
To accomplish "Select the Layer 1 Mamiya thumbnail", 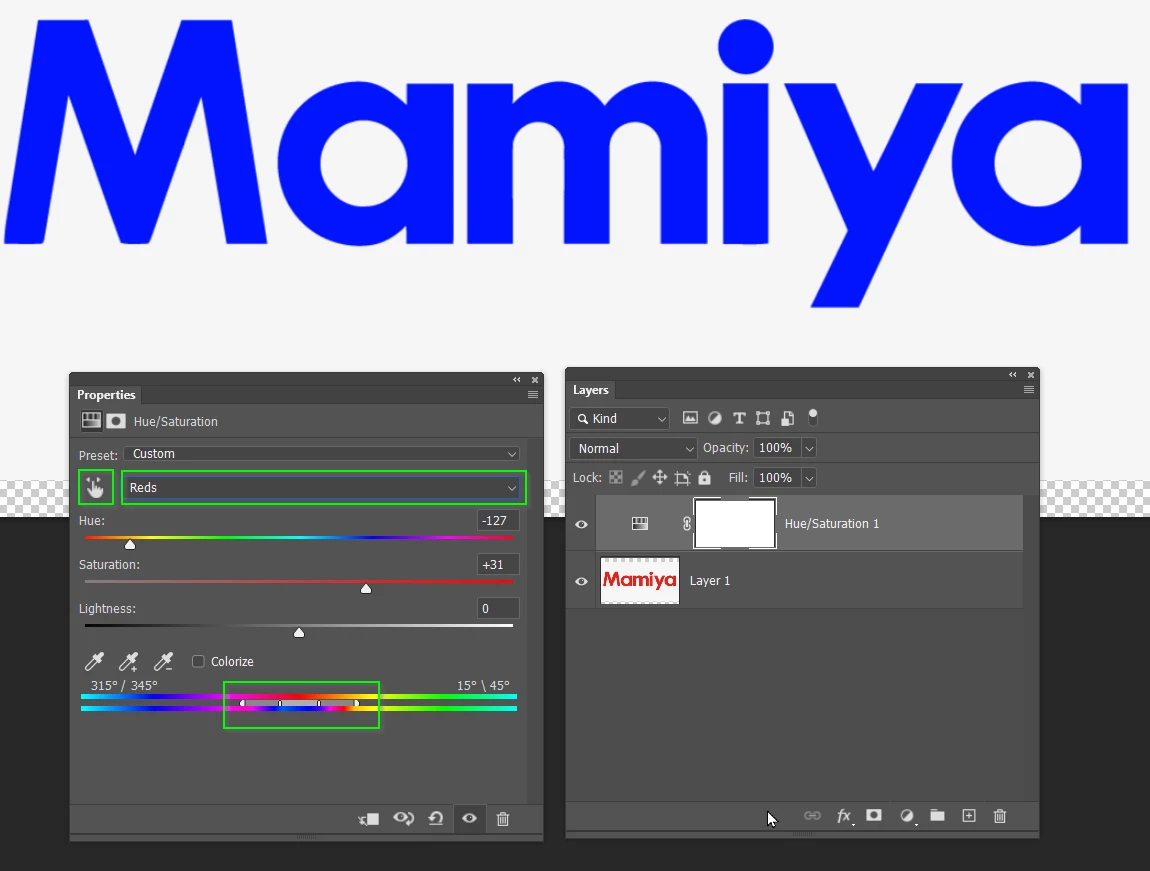I will click(x=640, y=580).
